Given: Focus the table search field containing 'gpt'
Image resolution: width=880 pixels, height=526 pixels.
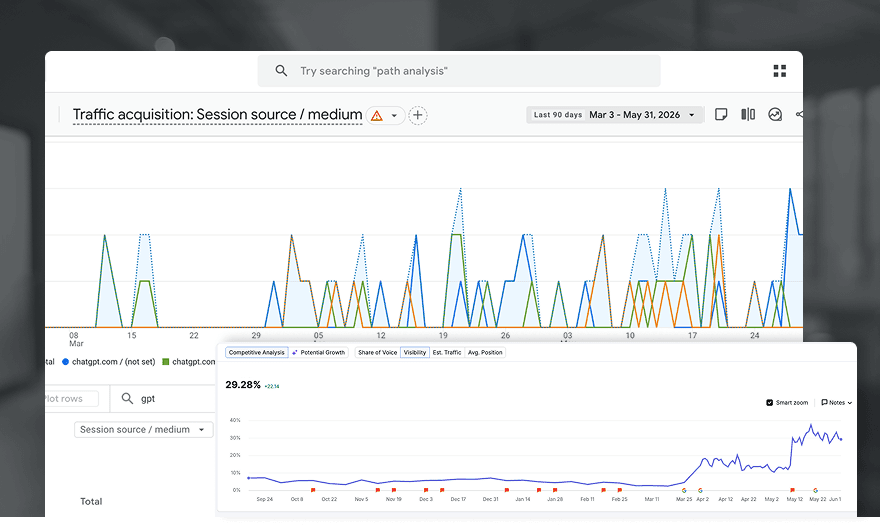Looking at the screenshot, I should [x=163, y=399].
